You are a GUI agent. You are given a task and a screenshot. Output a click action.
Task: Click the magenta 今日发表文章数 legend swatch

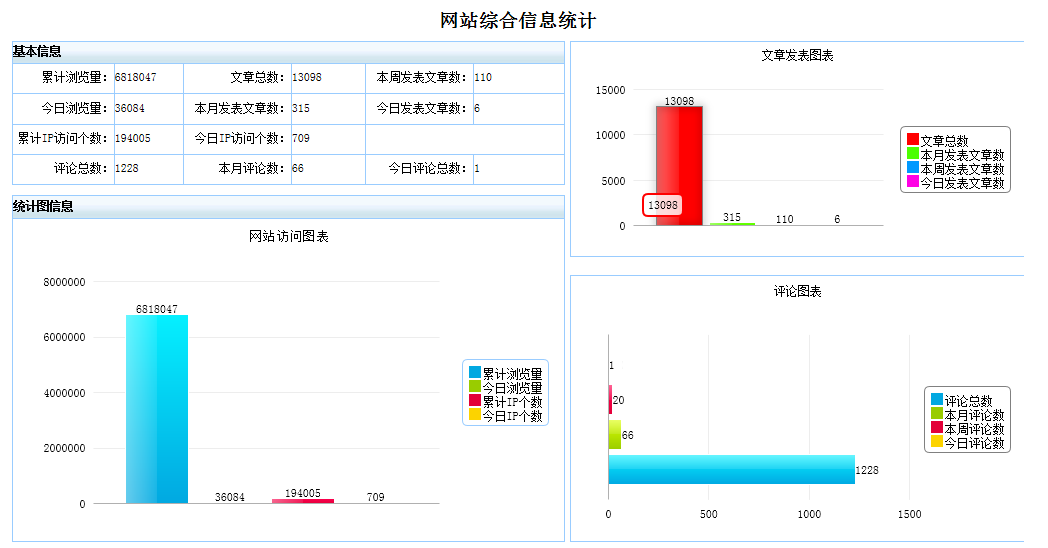click(x=912, y=183)
